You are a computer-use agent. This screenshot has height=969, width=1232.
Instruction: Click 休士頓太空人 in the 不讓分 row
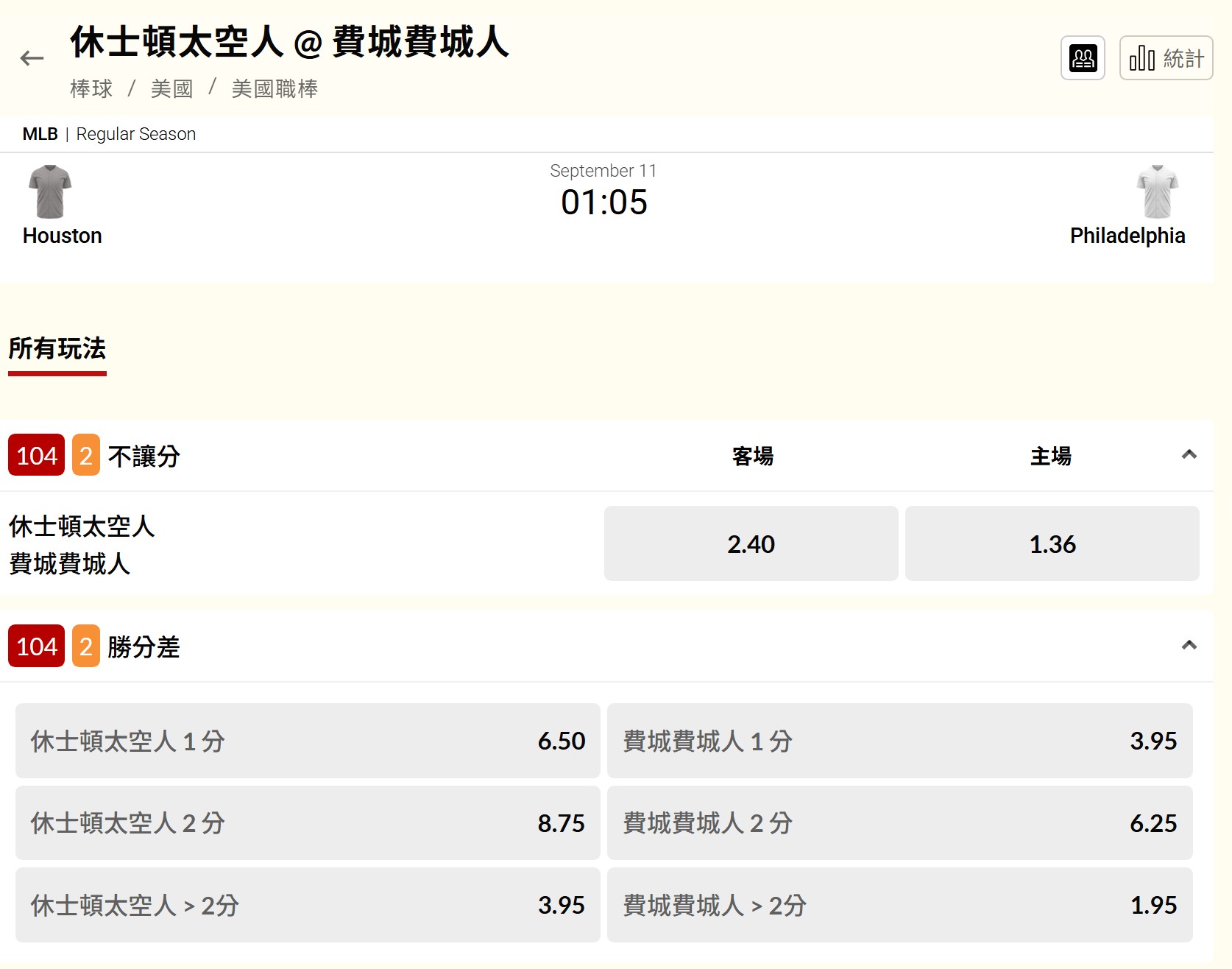click(82, 526)
